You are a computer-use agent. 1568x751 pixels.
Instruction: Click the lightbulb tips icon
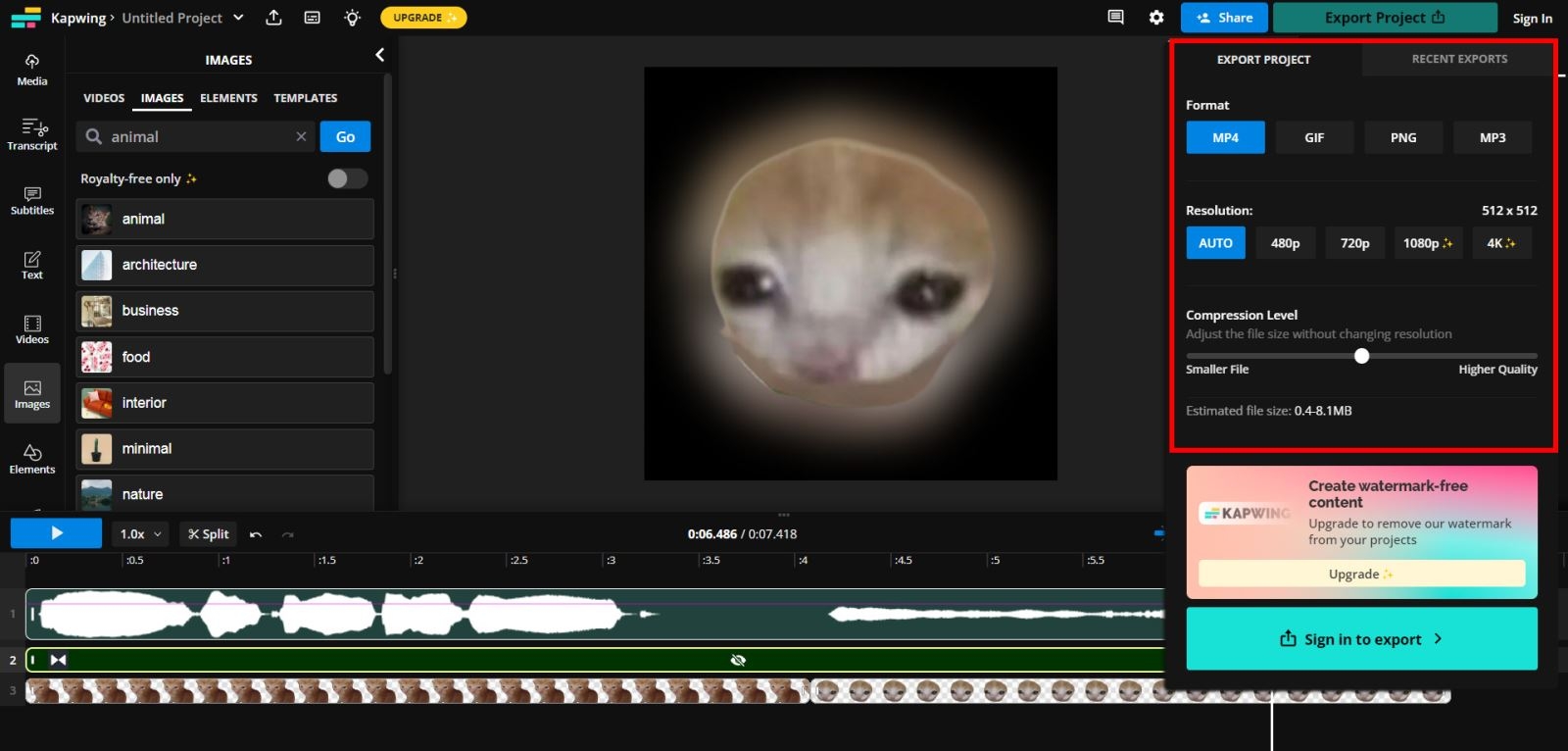(353, 18)
